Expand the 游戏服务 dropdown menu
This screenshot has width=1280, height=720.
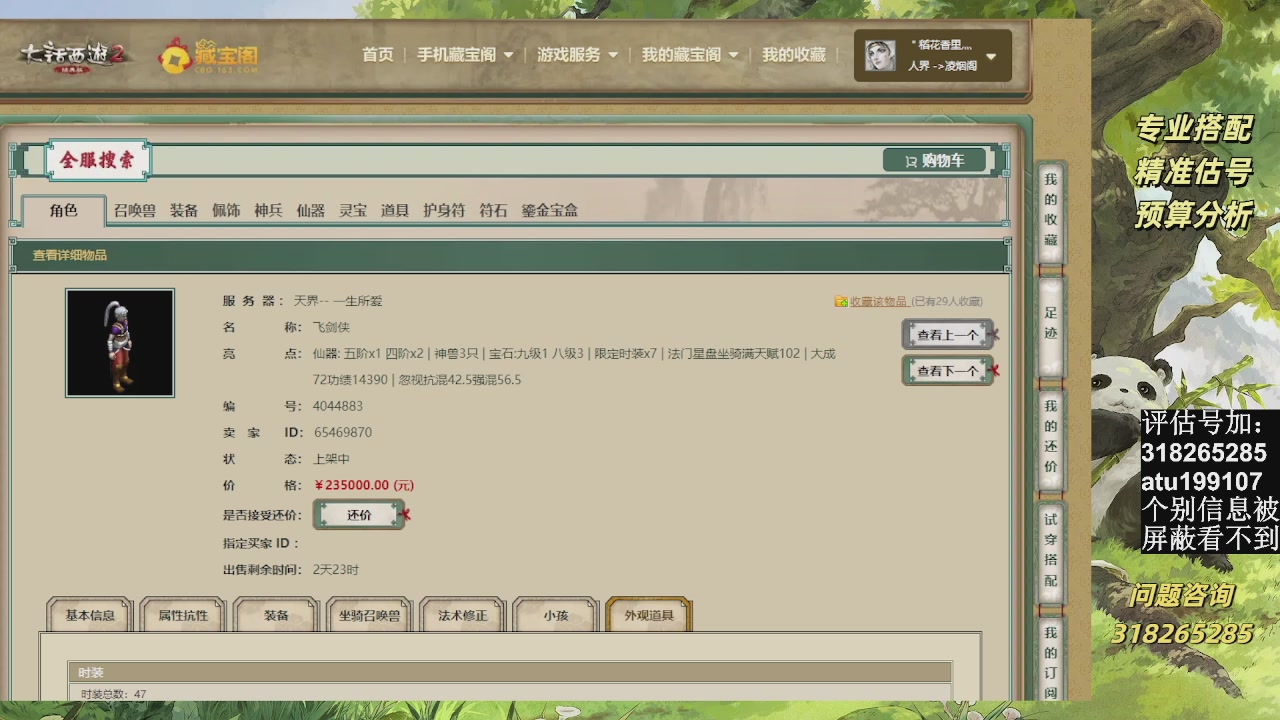577,55
